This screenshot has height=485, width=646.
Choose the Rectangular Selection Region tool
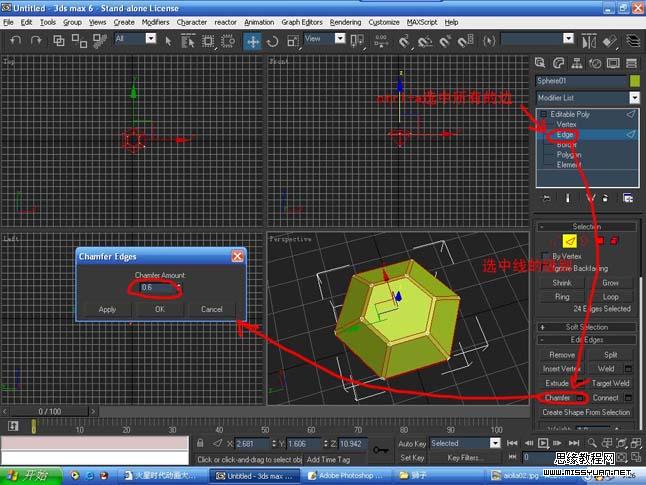click(x=208, y=41)
